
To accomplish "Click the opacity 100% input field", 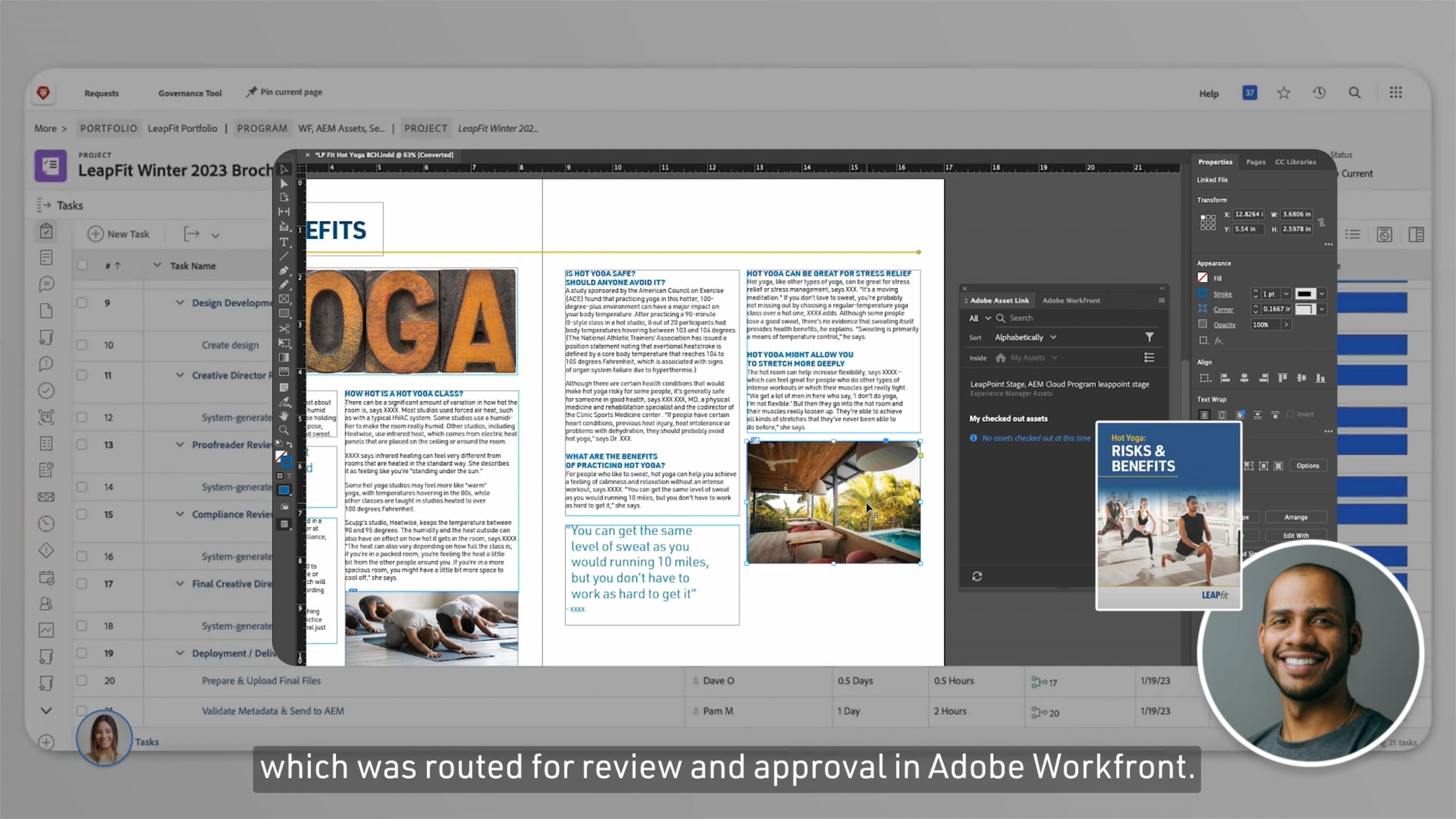I will 1266,325.
